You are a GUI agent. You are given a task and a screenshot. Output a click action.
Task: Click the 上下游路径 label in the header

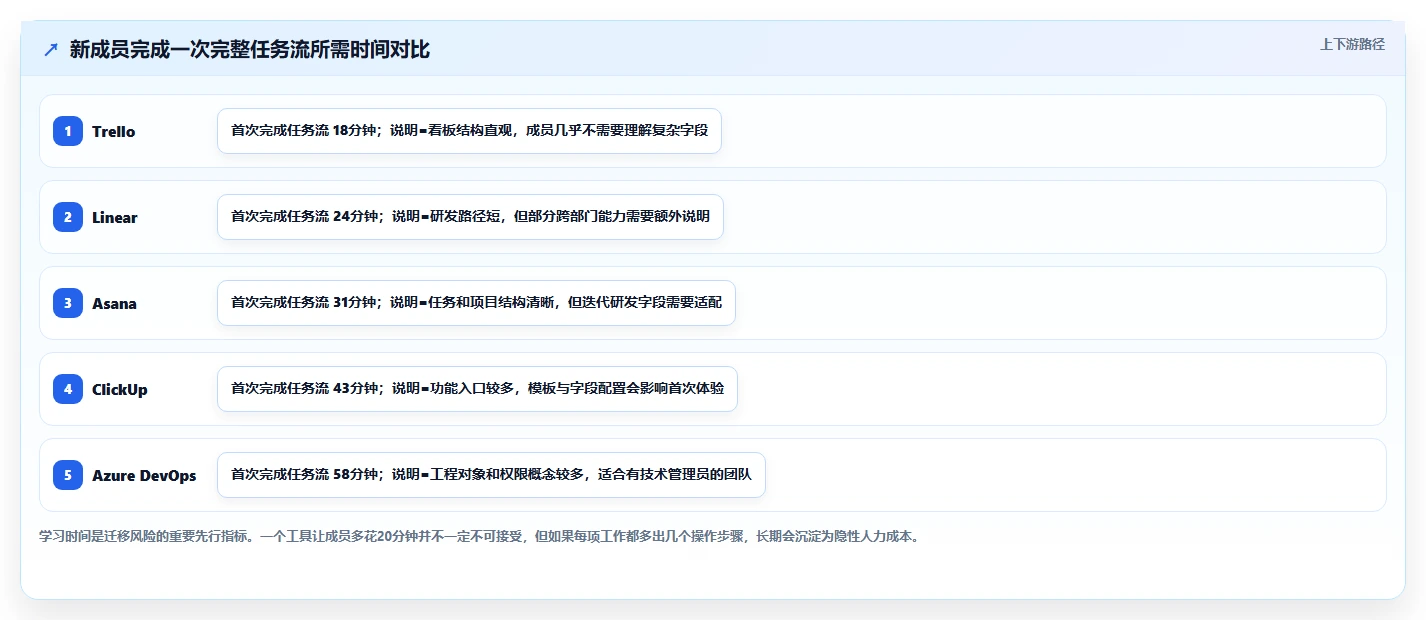pyautogui.click(x=1352, y=44)
